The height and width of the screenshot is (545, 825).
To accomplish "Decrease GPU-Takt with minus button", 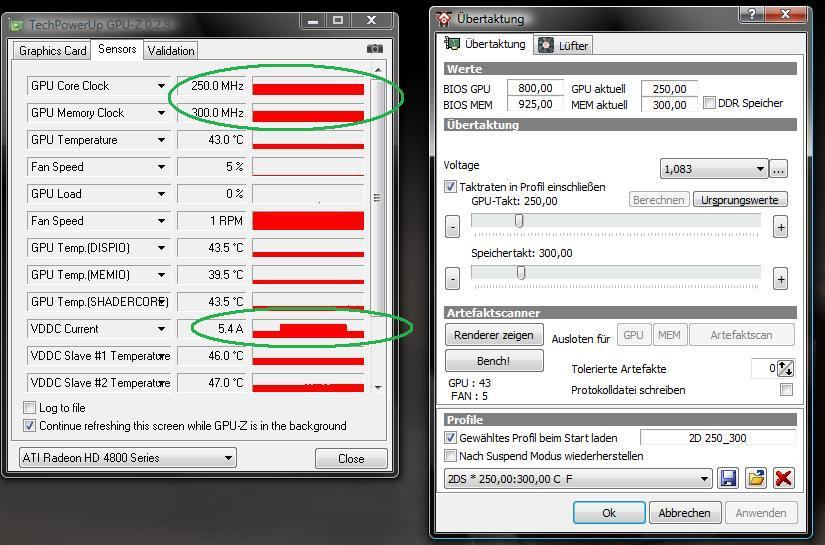I will (452, 227).
